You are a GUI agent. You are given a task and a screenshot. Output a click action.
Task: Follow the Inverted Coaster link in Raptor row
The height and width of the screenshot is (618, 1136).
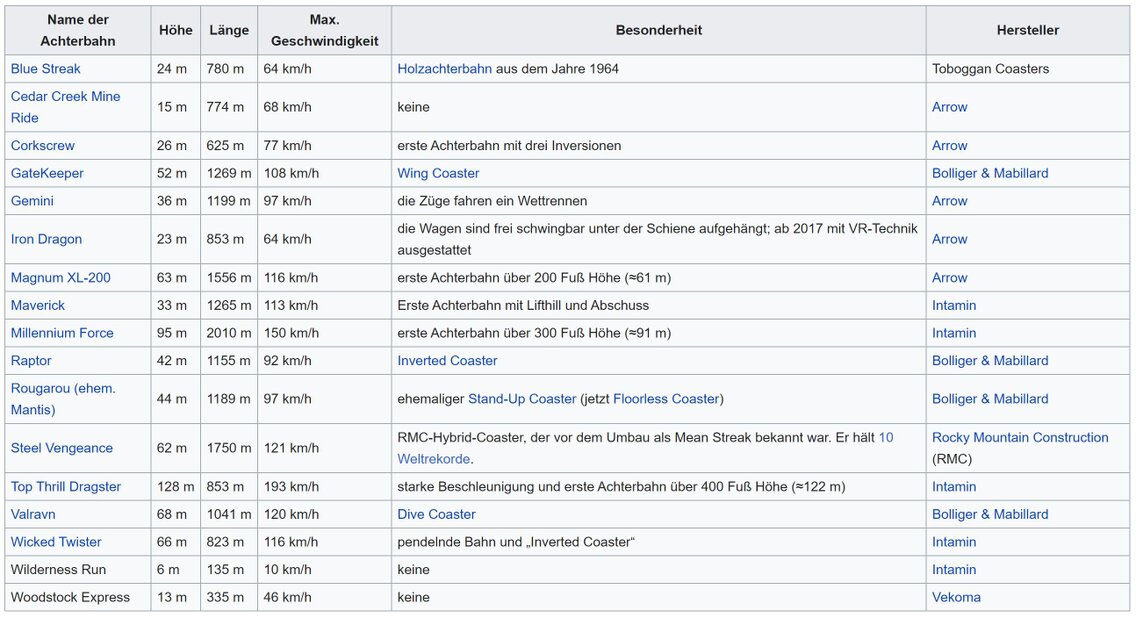(447, 360)
